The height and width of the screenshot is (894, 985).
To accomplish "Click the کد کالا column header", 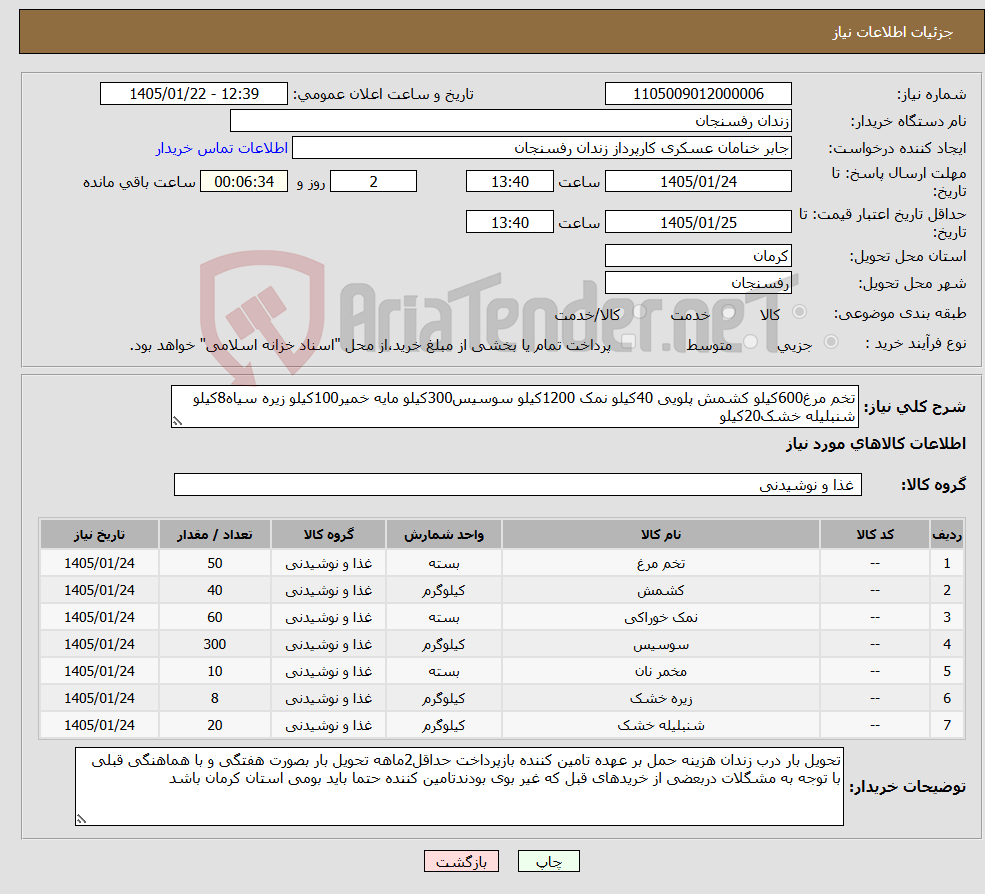I will coord(875,535).
